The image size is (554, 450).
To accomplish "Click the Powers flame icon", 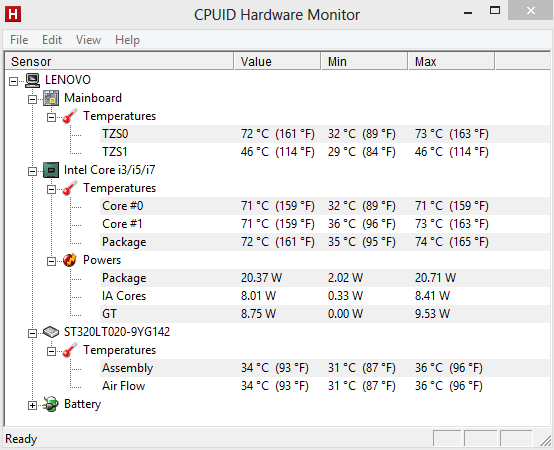I will 70,260.
